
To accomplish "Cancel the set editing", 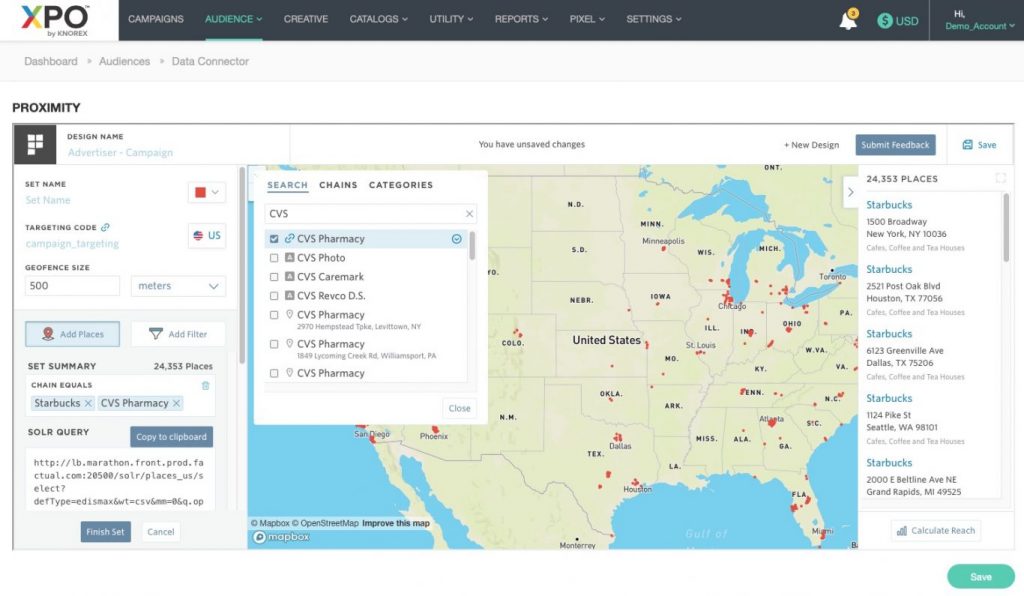I will [160, 532].
